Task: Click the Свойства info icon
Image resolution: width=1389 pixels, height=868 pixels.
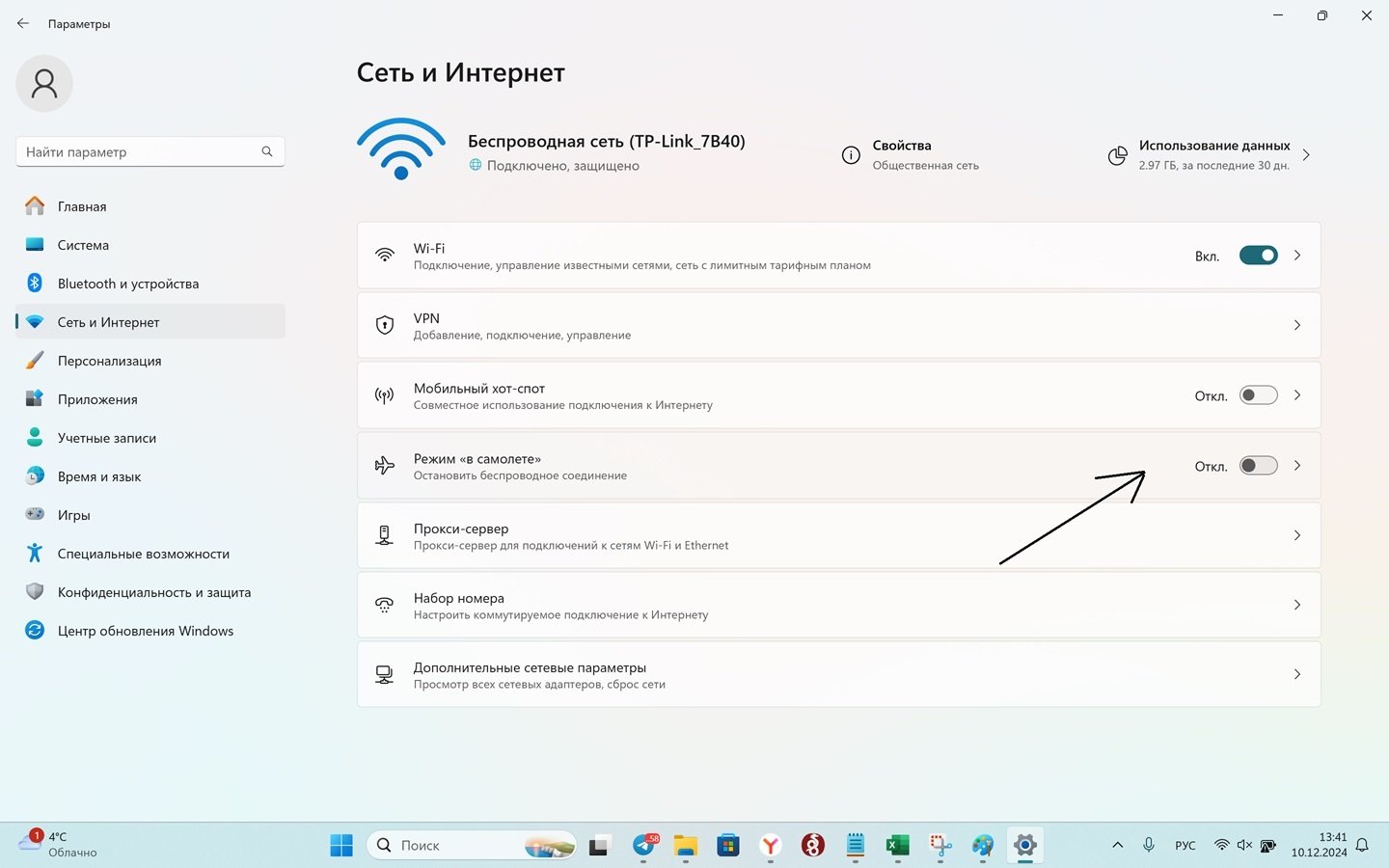Action: [851, 155]
